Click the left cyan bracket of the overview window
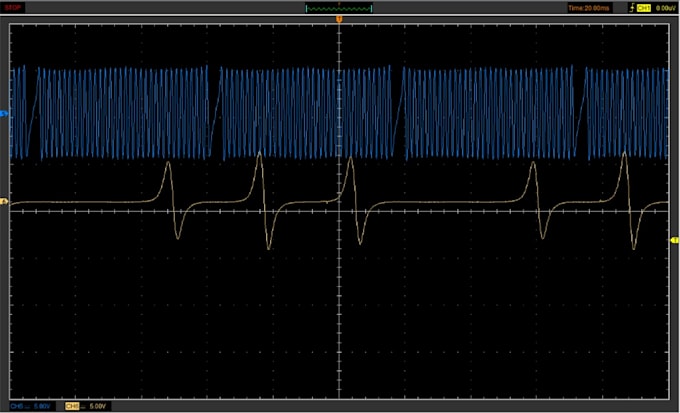The image size is (680, 413). point(307,8)
